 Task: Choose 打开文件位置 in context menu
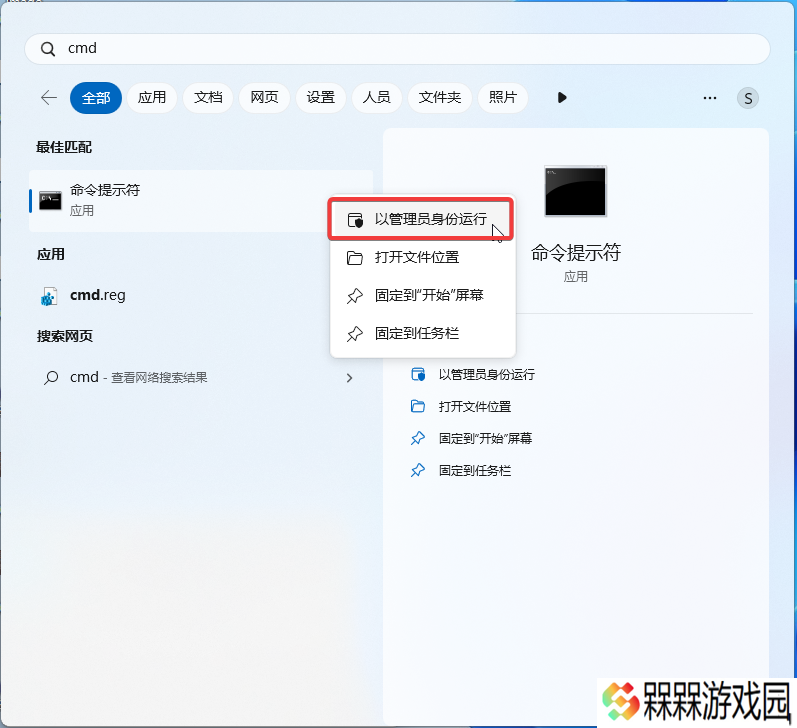(x=423, y=257)
